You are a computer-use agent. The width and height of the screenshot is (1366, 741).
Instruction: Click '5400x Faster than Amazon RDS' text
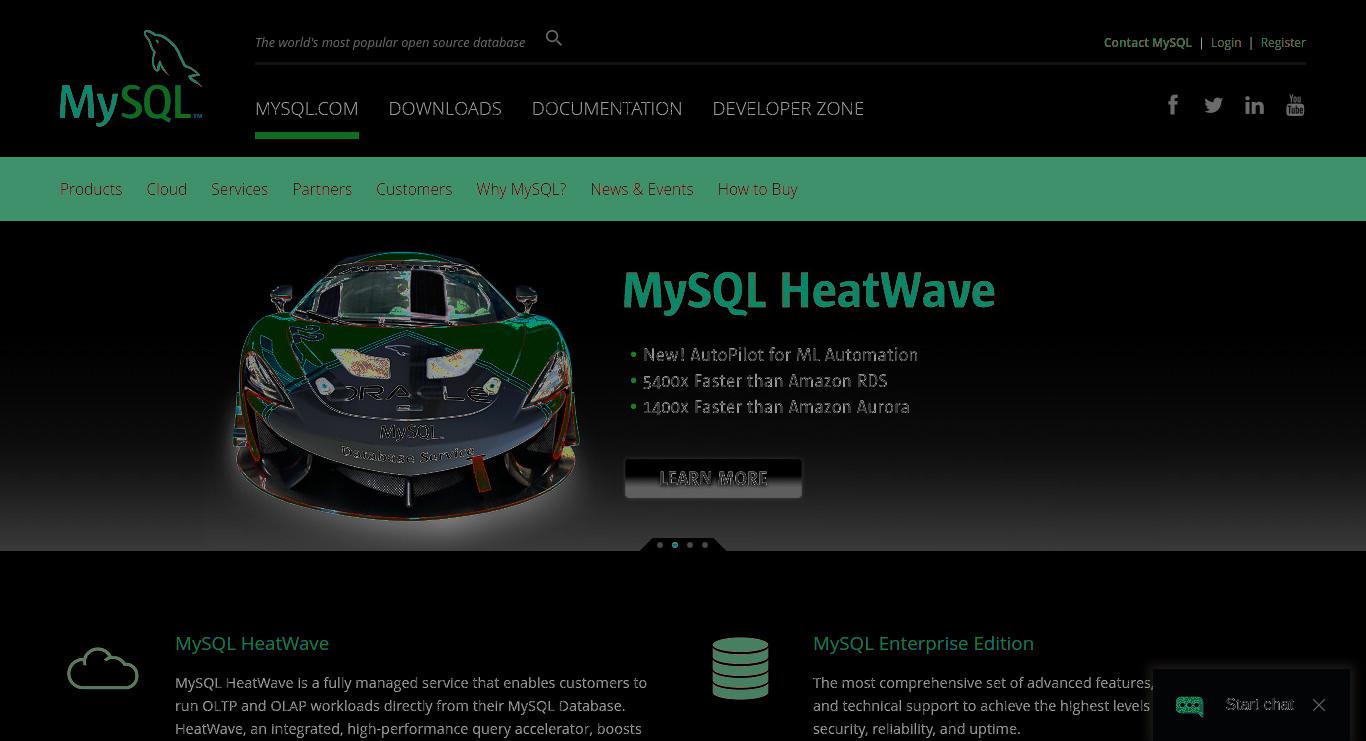[x=765, y=381]
